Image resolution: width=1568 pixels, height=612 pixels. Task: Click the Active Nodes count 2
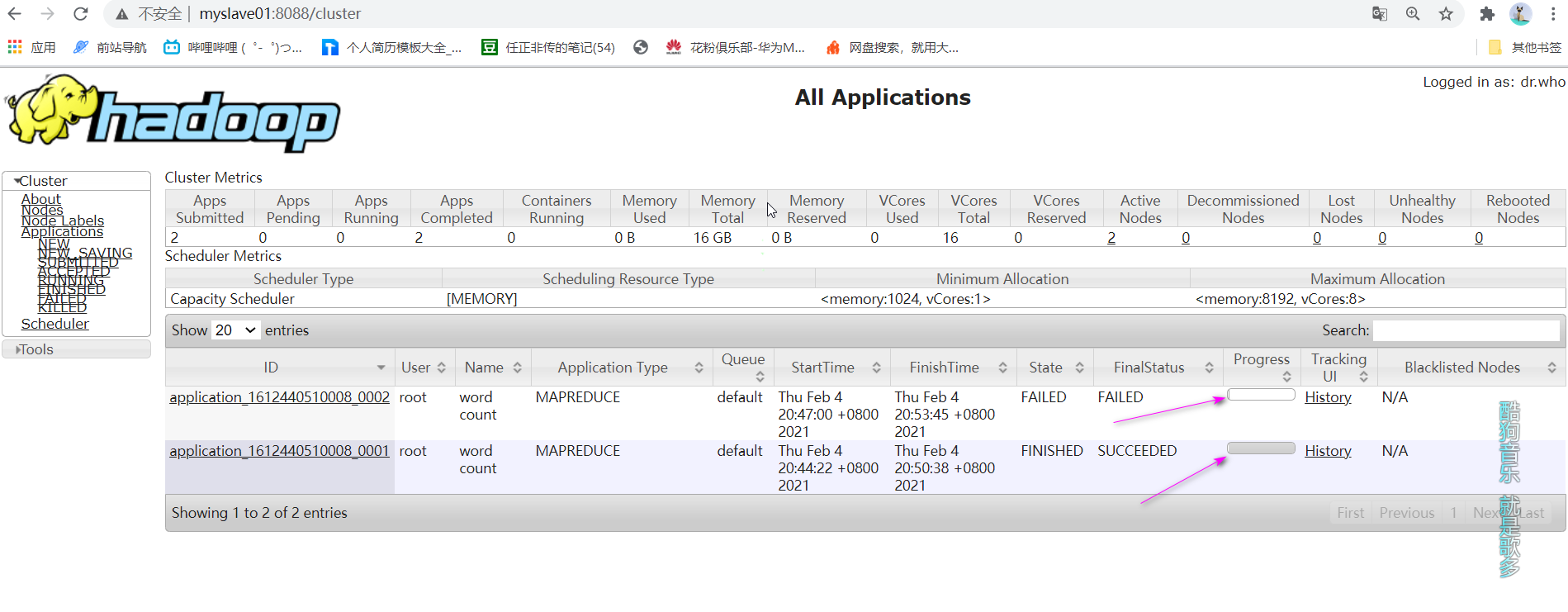(x=1111, y=238)
